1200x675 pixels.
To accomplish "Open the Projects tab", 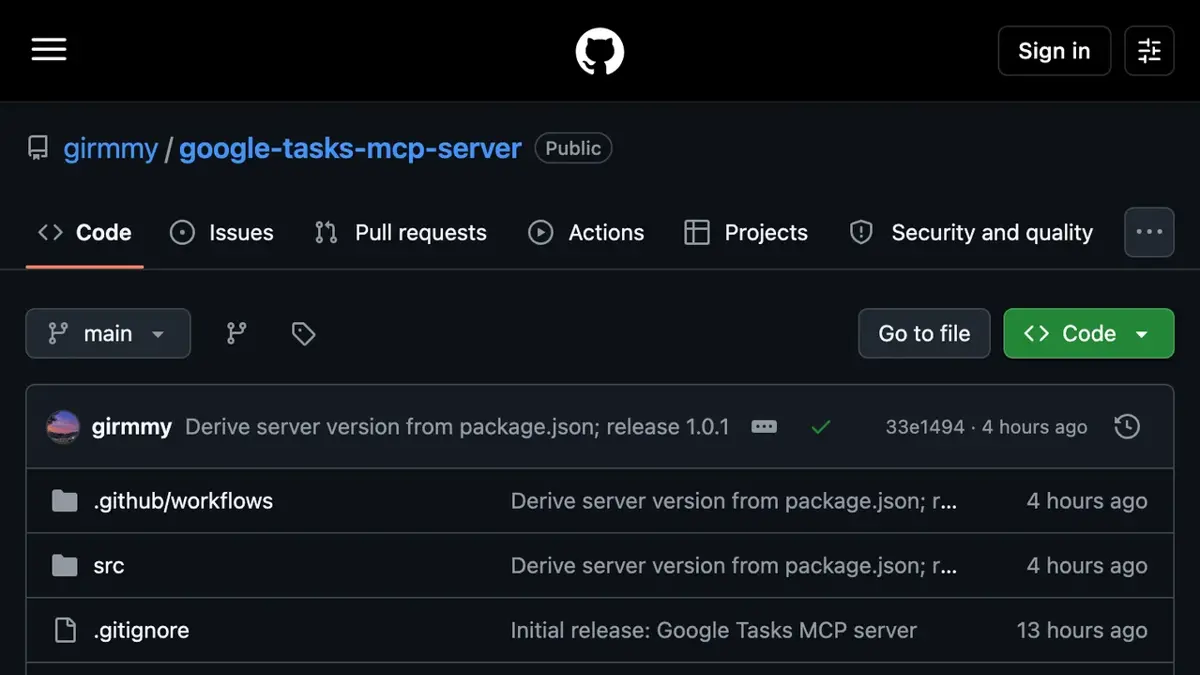I will click(746, 233).
